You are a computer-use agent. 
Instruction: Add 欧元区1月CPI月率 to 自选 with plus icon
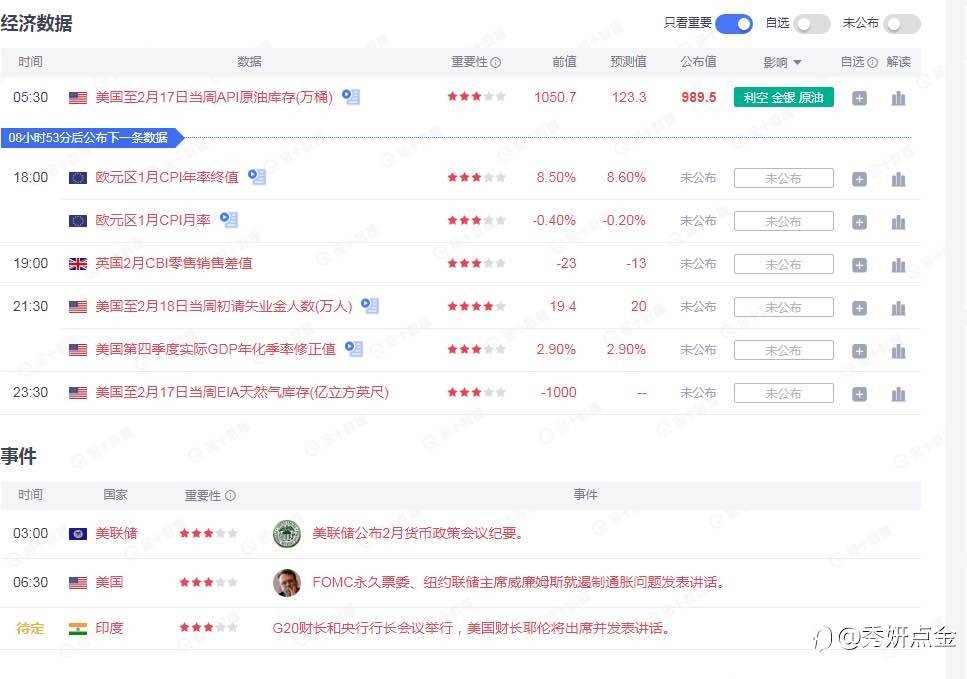tap(859, 222)
